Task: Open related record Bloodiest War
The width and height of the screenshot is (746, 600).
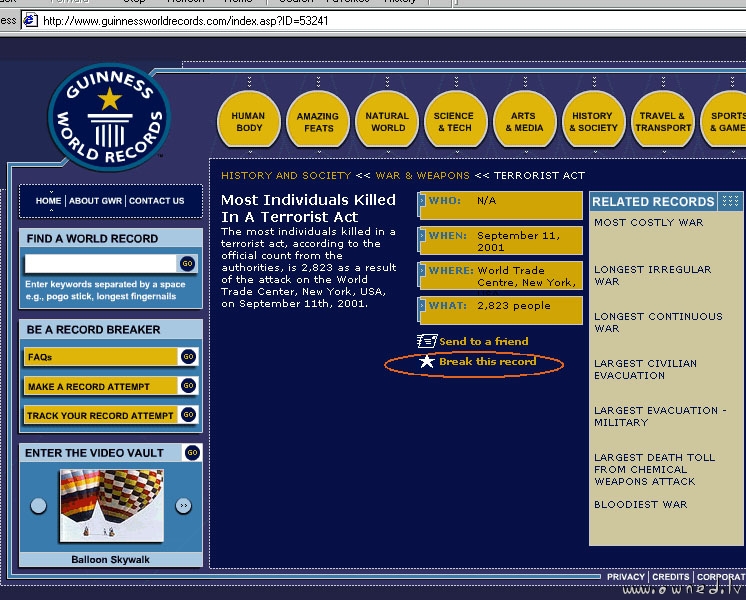Action: coord(640,504)
